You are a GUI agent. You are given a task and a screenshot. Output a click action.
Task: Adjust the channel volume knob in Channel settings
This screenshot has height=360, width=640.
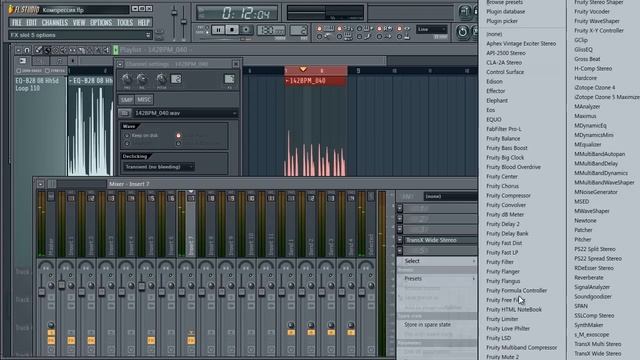click(142, 79)
